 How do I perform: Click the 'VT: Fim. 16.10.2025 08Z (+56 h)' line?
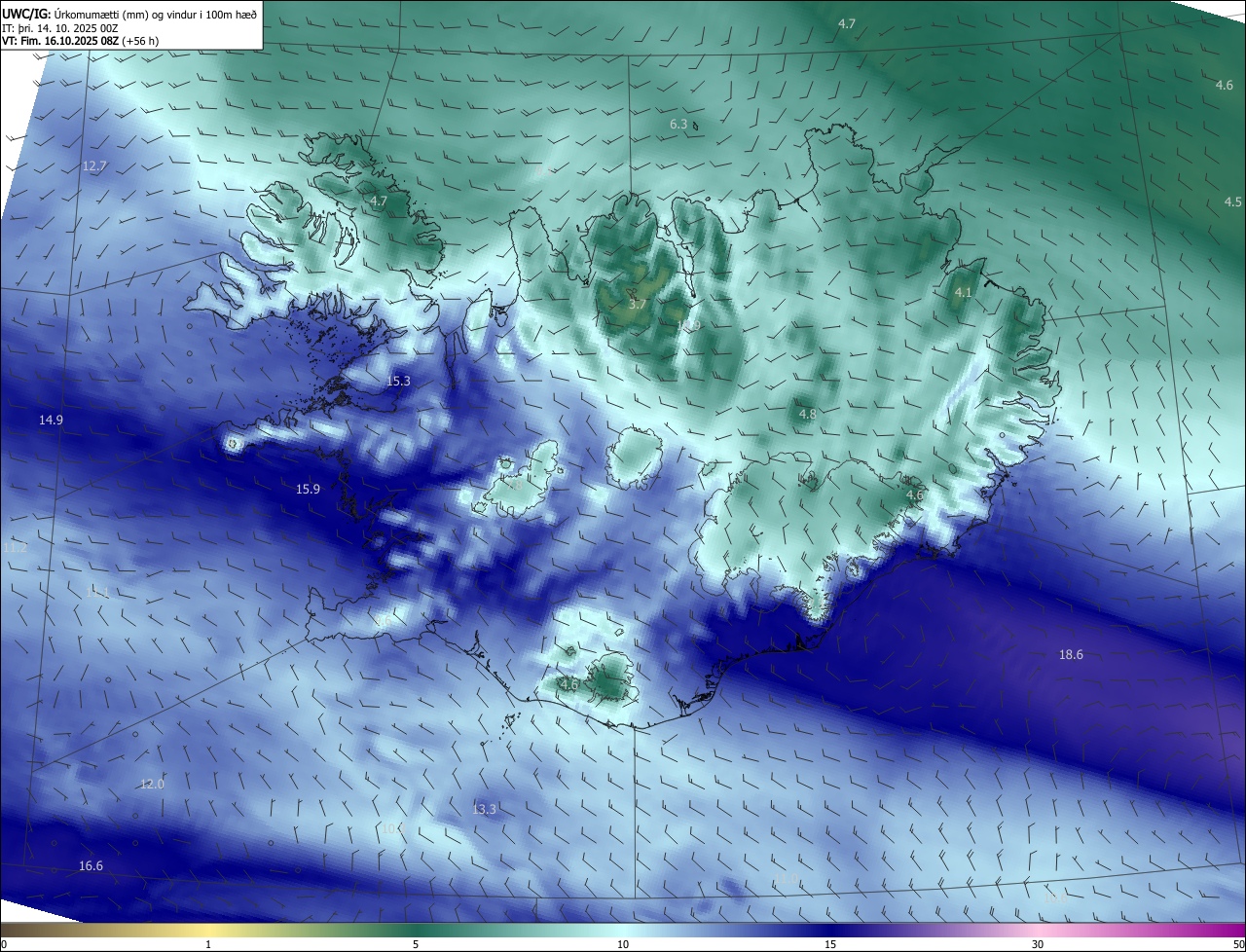(81, 41)
